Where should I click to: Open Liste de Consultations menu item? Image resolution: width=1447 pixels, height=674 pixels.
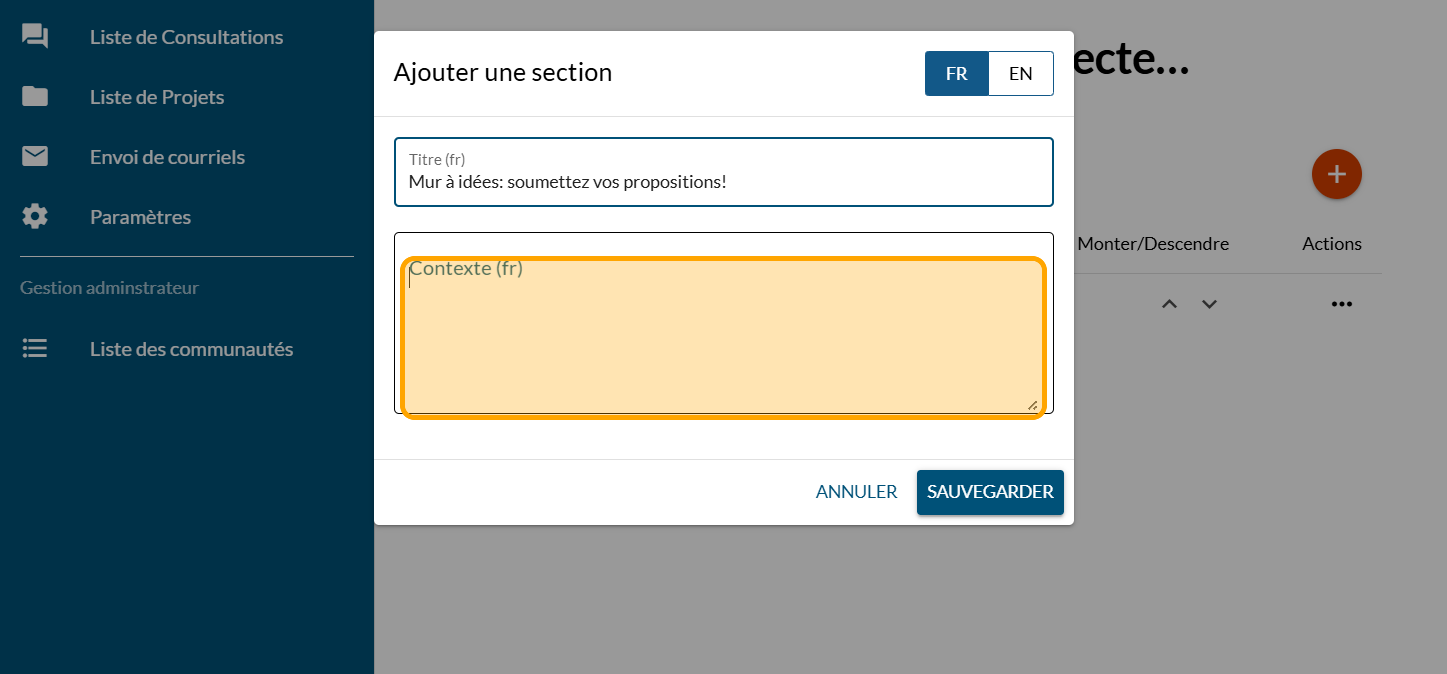pos(186,37)
